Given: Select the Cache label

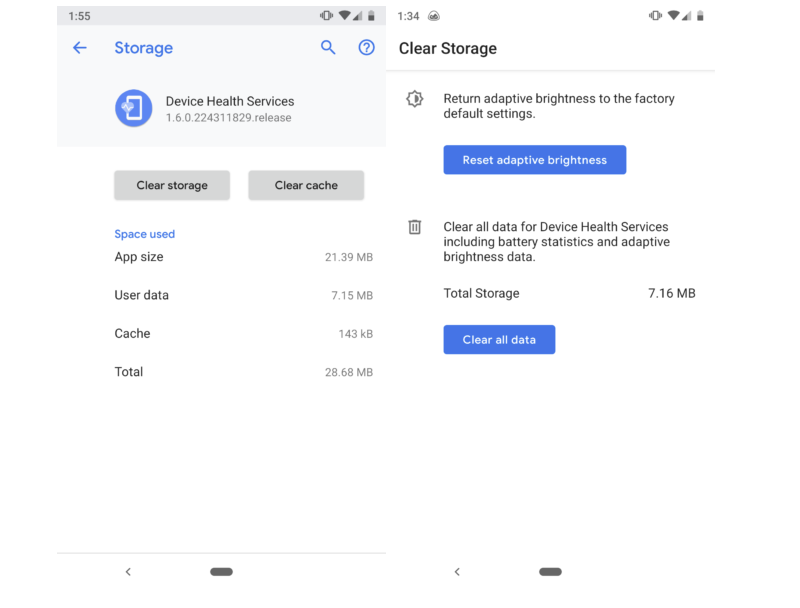Looking at the screenshot, I should pos(132,334).
